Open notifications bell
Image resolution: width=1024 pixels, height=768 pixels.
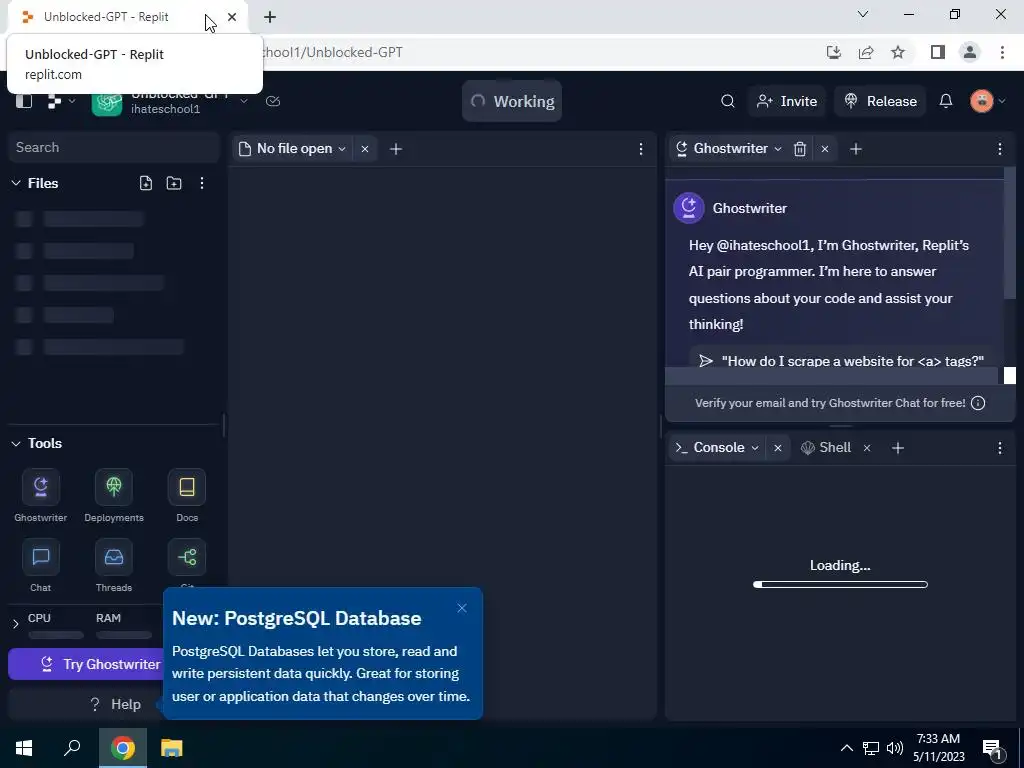tap(946, 101)
